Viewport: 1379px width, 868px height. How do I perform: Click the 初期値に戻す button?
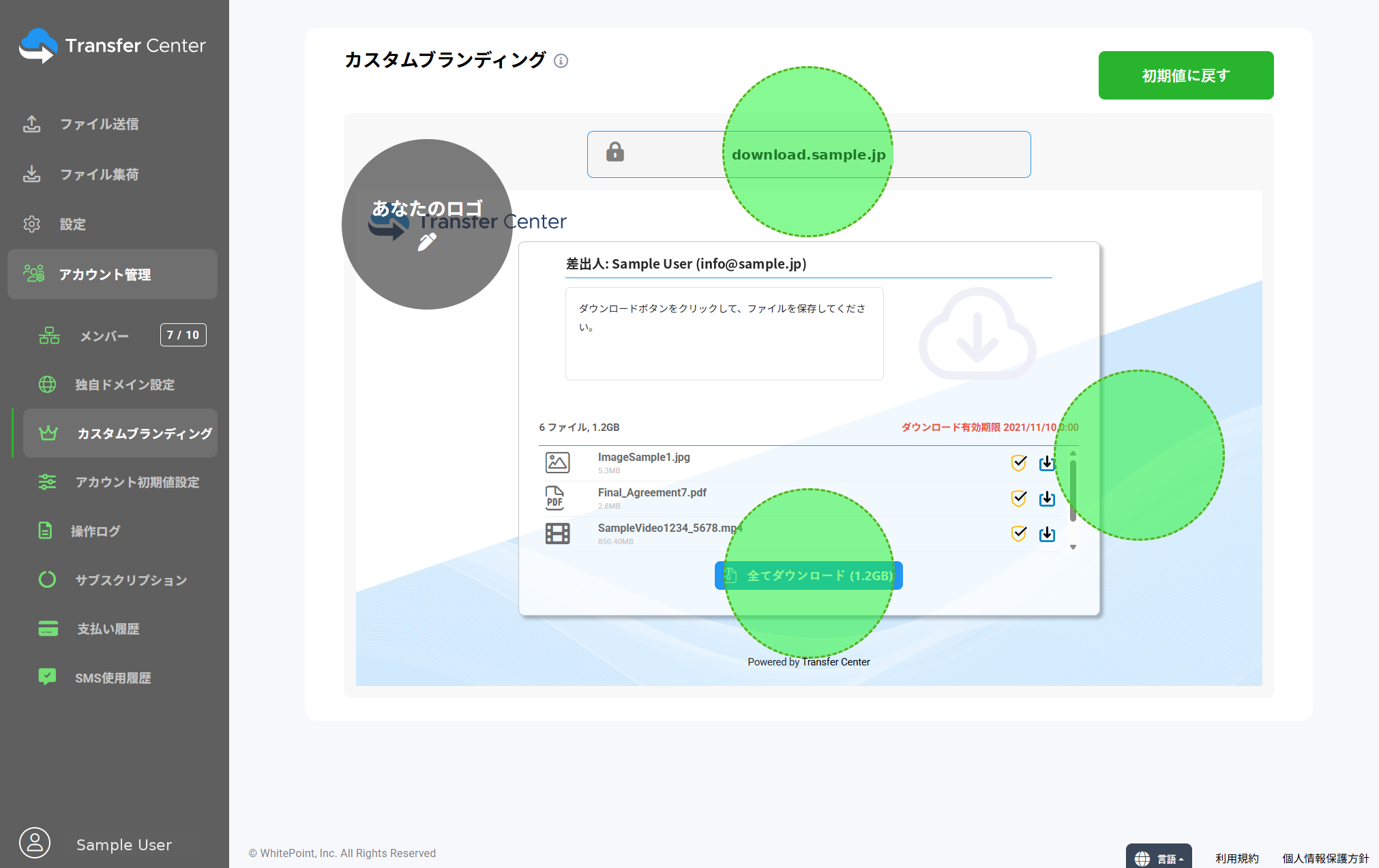coord(1186,75)
